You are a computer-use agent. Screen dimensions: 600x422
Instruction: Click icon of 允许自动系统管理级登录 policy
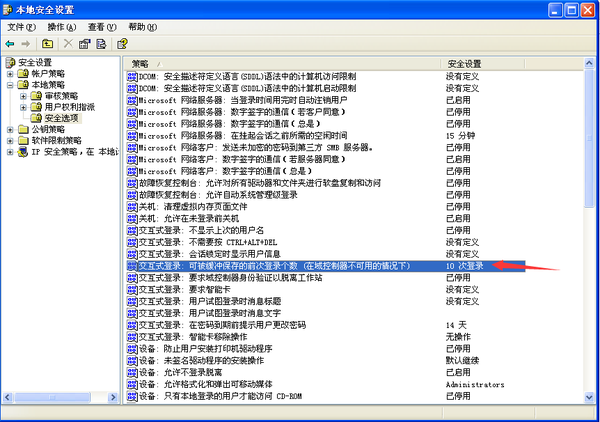point(132,195)
